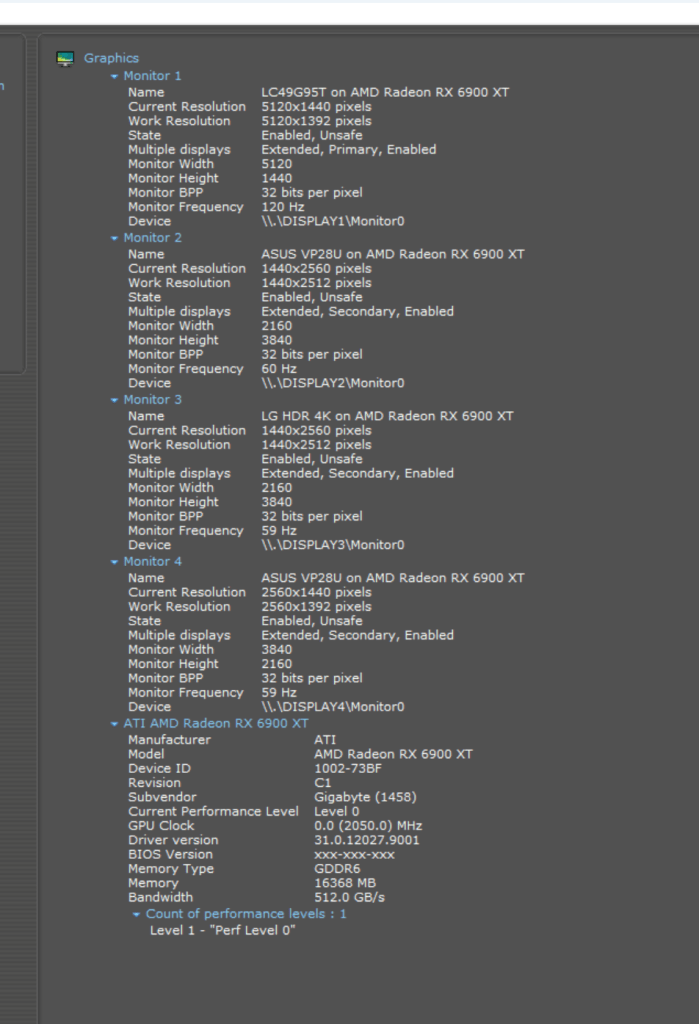The width and height of the screenshot is (699, 1024).
Task: Select Model value AMD Radeon RX 6900 XT
Action: point(393,754)
